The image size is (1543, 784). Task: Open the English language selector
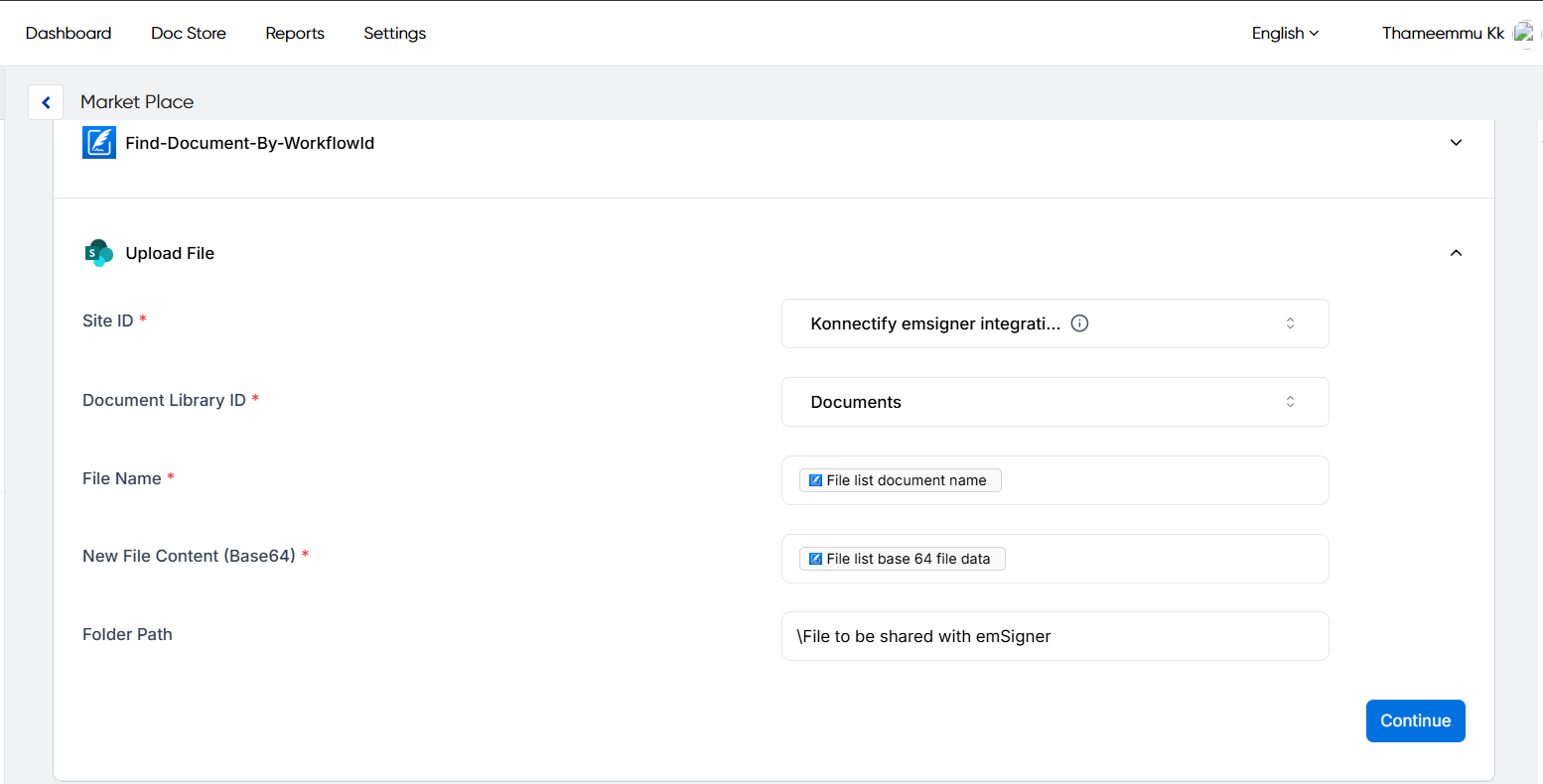click(x=1285, y=34)
